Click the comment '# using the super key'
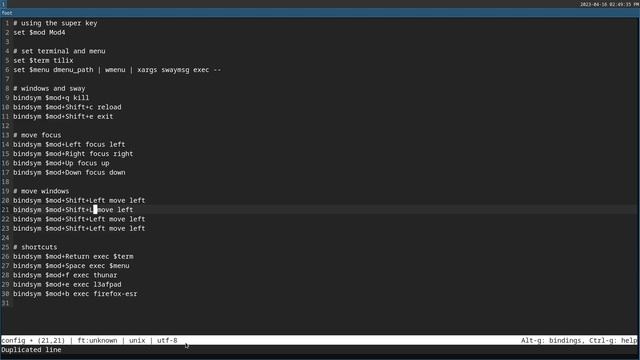 point(55,23)
